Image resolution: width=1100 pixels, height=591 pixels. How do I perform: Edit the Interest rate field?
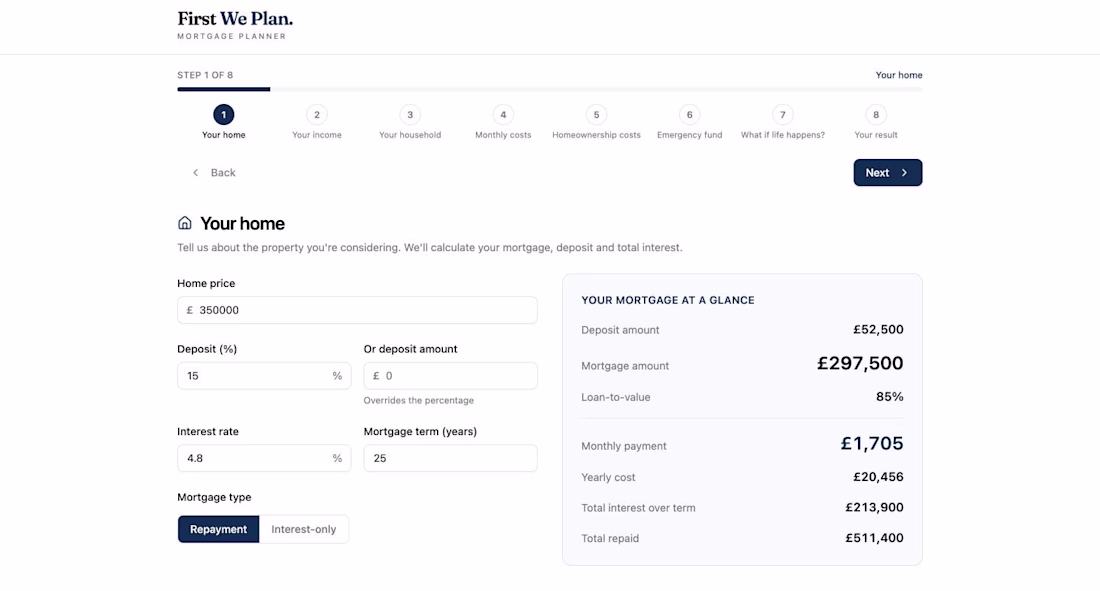(x=264, y=458)
